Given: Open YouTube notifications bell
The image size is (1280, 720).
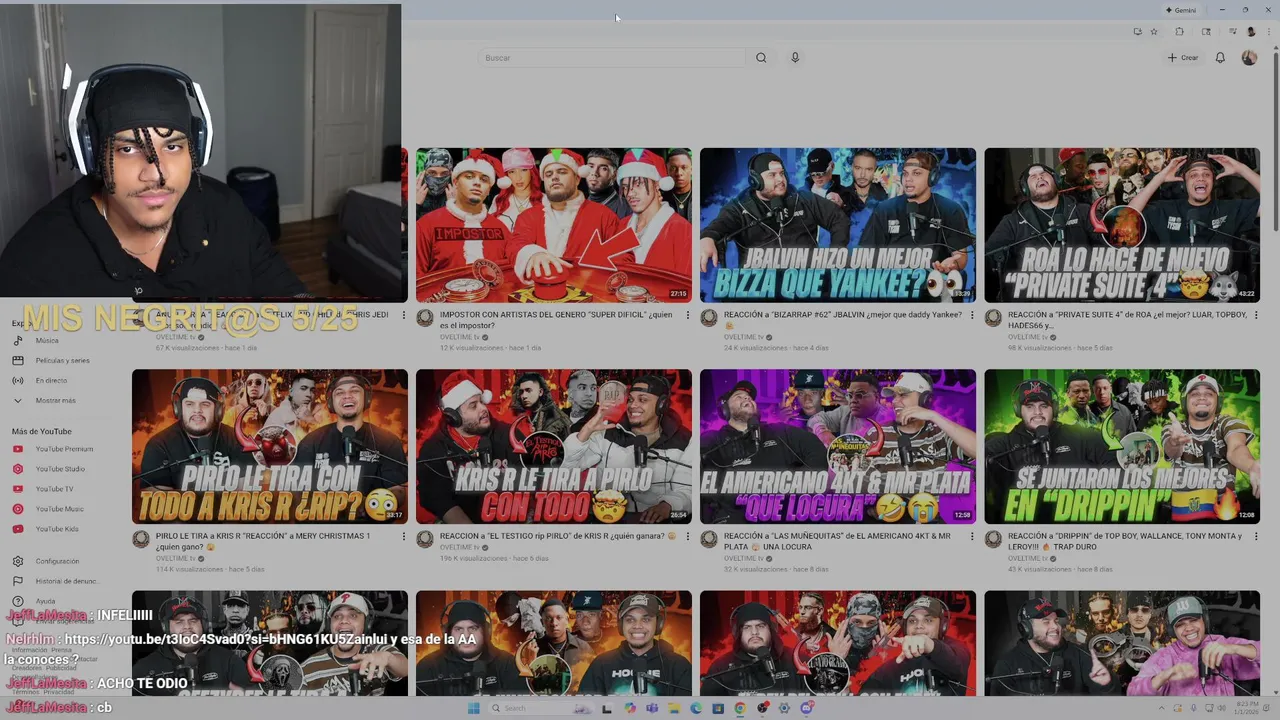Looking at the screenshot, I should coord(1220,58).
